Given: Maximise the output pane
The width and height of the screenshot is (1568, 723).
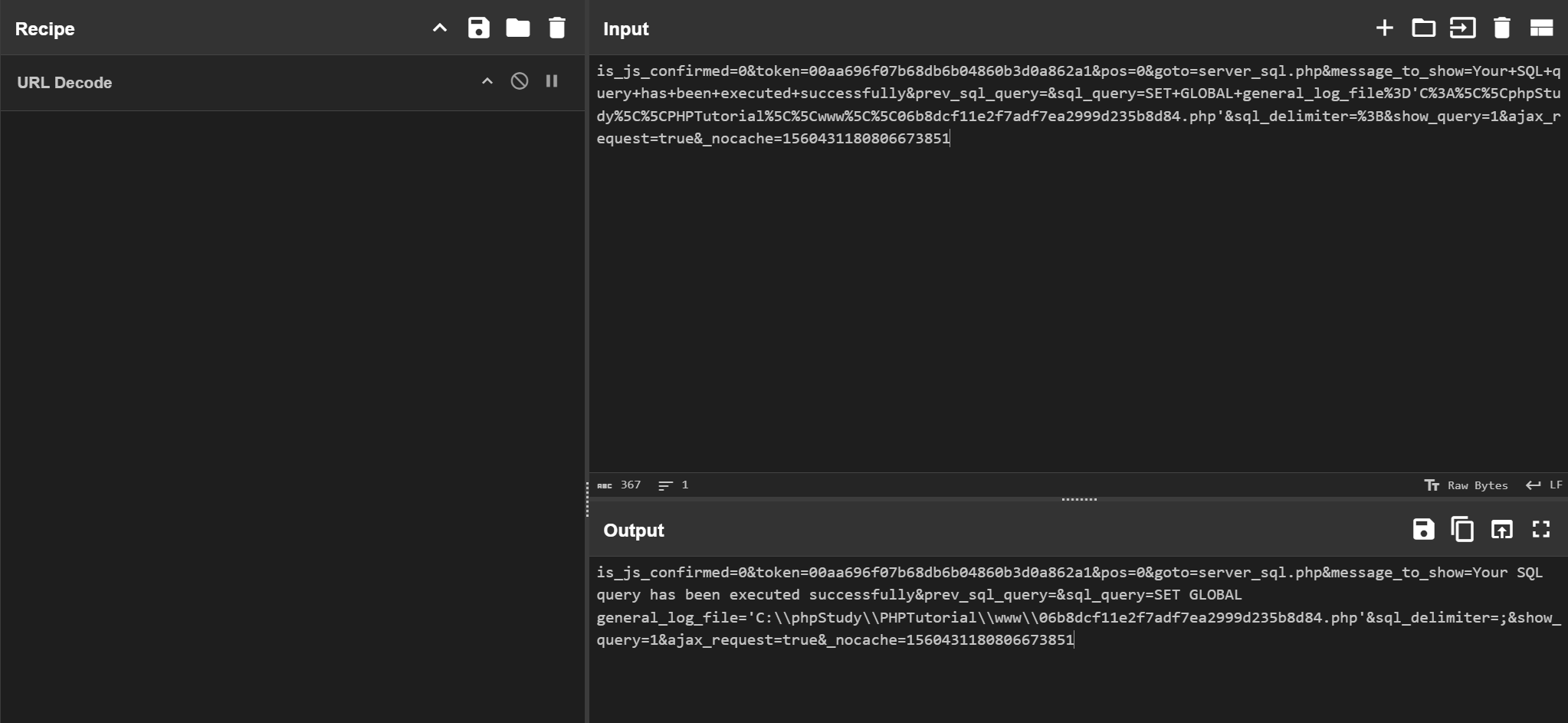Looking at the screenshot, I should point(1541,529).
